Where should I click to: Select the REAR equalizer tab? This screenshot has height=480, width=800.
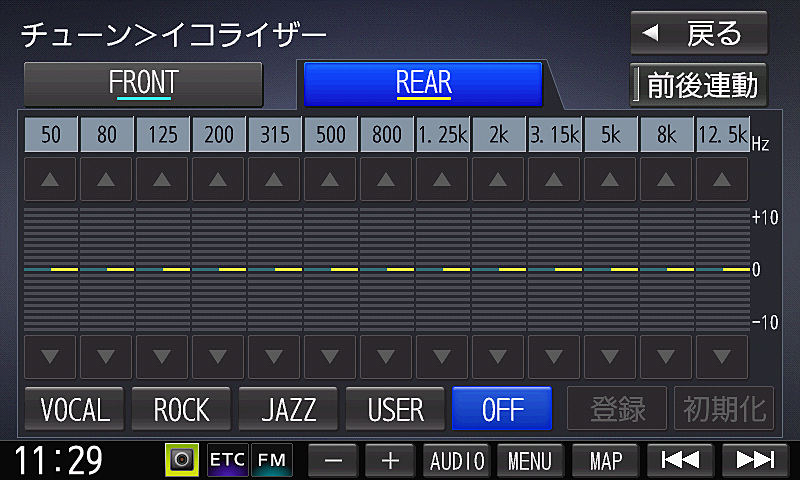pos(423,84)
